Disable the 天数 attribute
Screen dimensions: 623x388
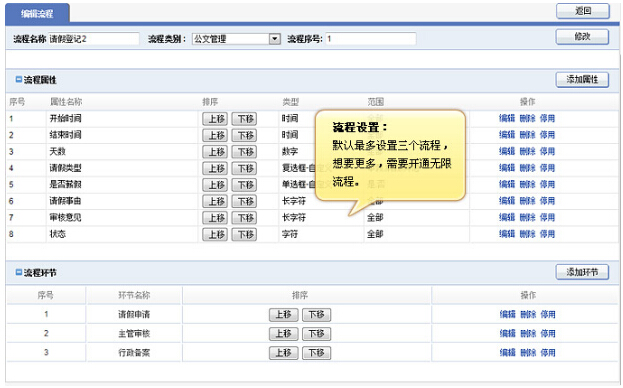pyautogui.click(x=547, y=151)
